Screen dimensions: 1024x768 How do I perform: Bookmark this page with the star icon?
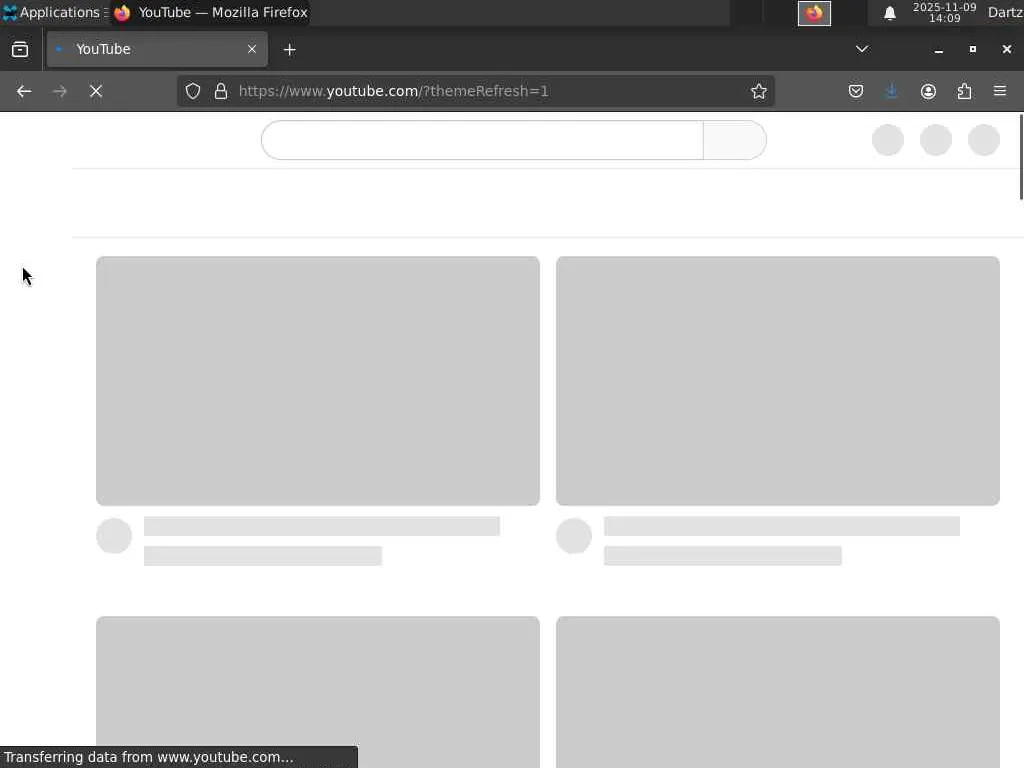(x=758, y=91)
